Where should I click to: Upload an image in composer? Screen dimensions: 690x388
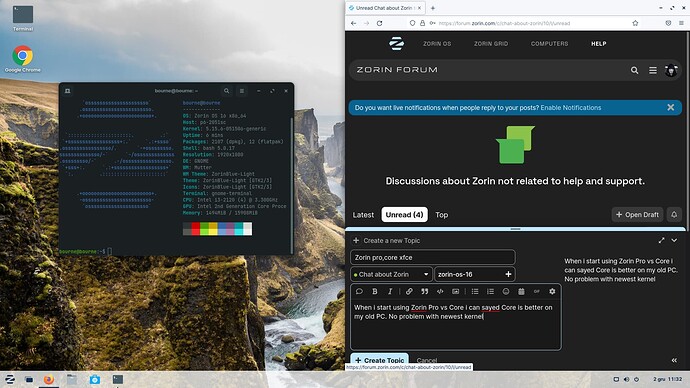[455, 291]
